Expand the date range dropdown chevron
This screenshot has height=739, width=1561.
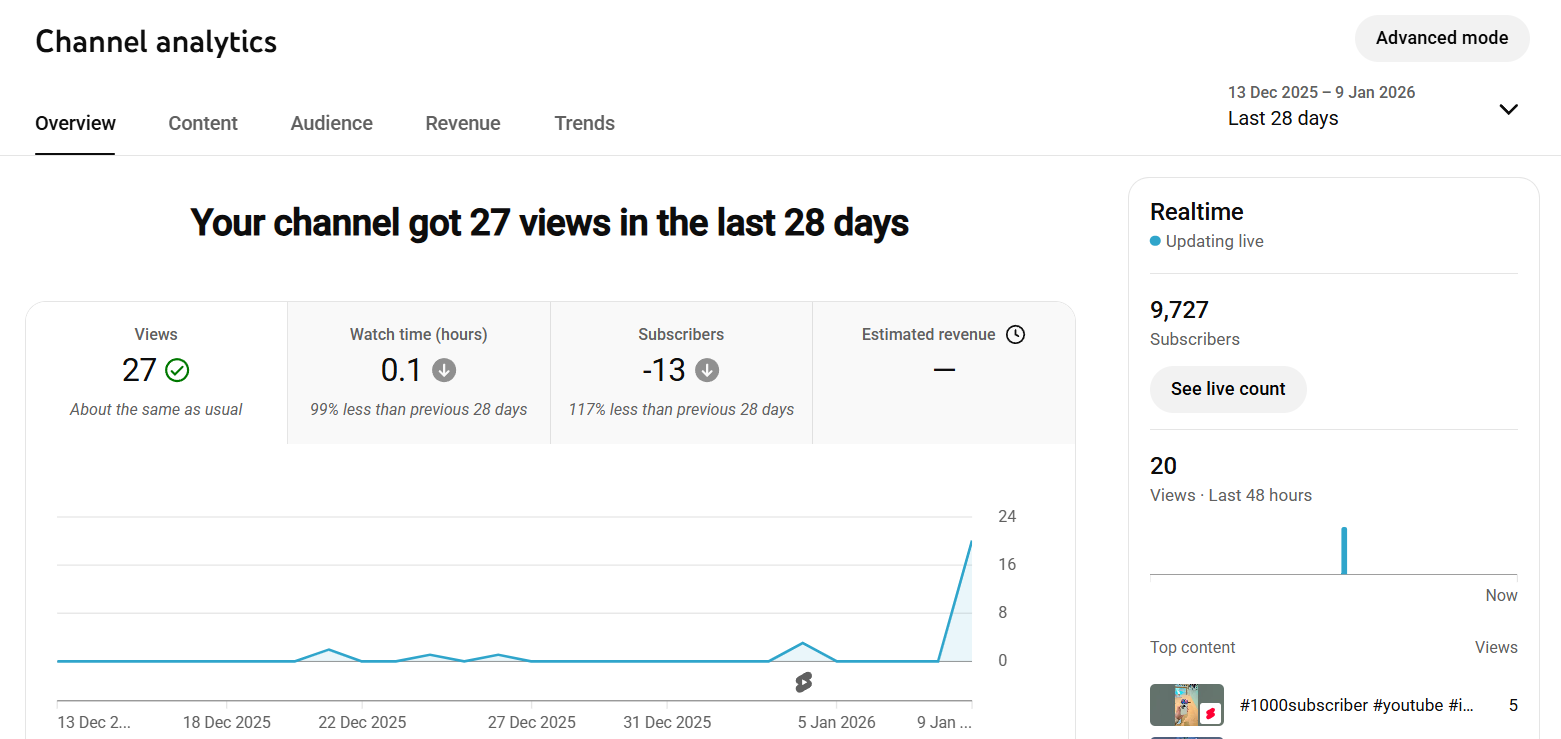click(1508, 109)
